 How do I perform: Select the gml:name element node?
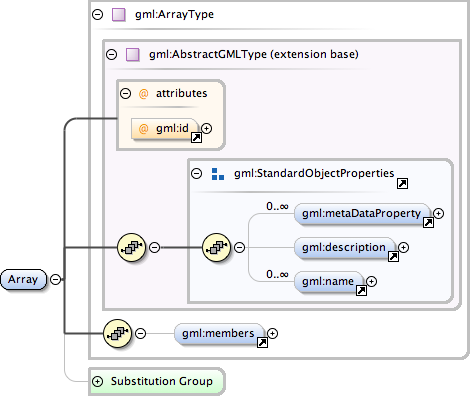click(328, 282)
